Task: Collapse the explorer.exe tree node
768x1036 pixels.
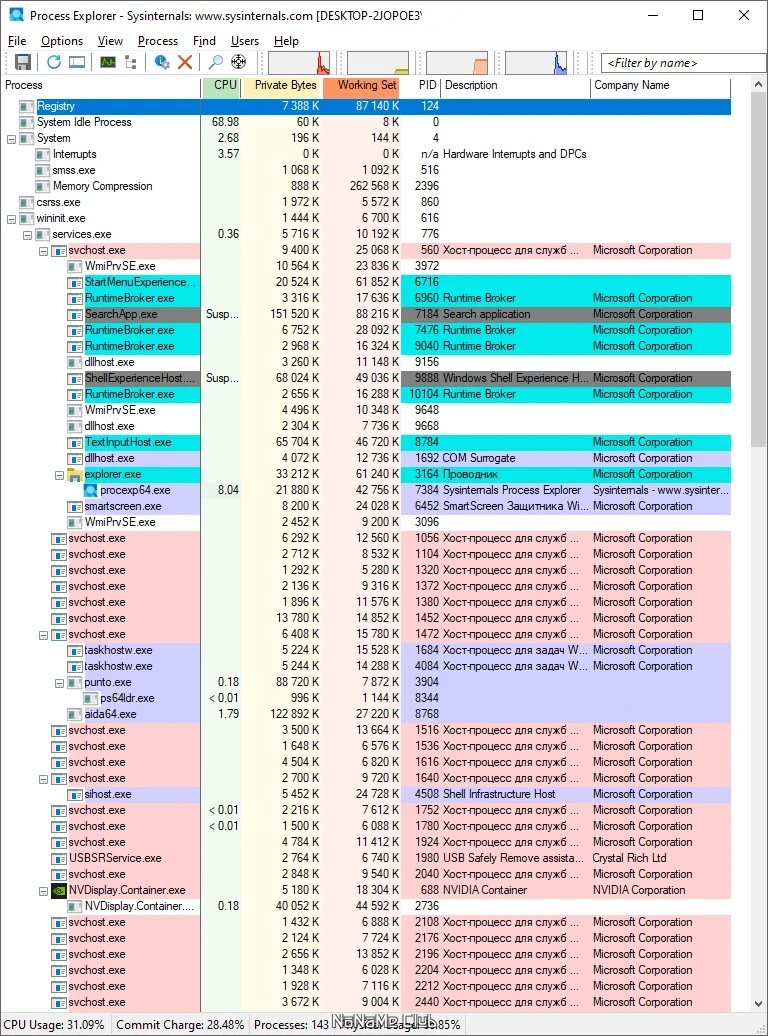Action: coord(59,474)
